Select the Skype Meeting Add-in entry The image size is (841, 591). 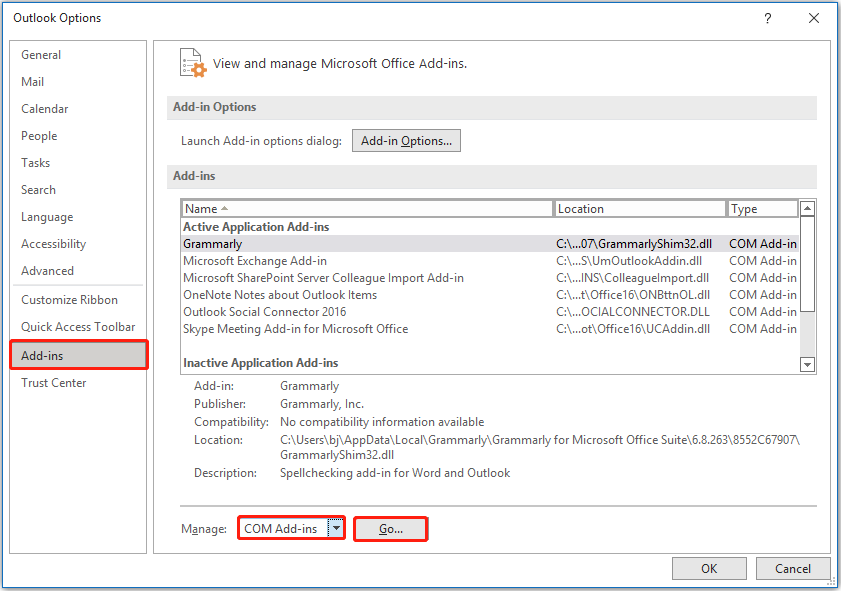pyautogui.click(x=300, y=328)
